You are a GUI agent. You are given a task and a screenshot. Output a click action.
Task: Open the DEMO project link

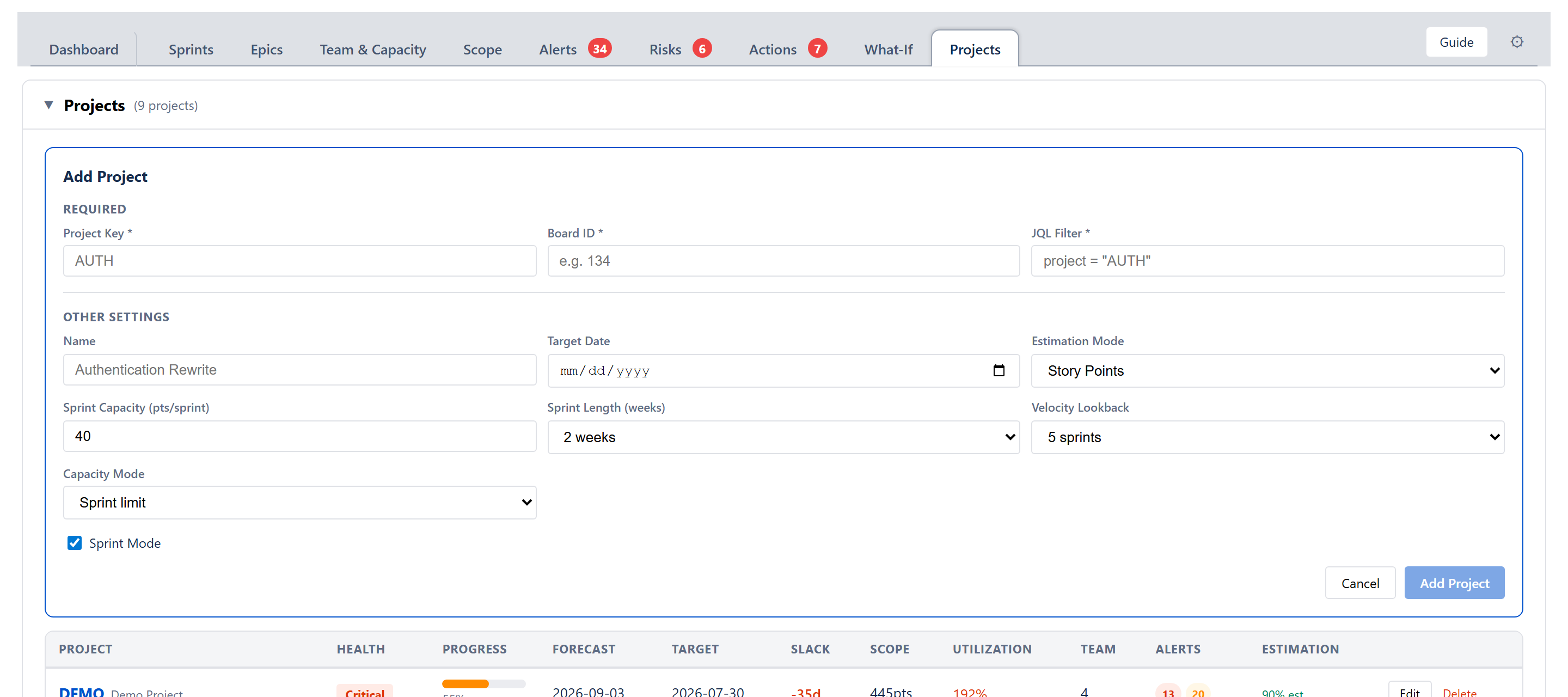point(82,691)
